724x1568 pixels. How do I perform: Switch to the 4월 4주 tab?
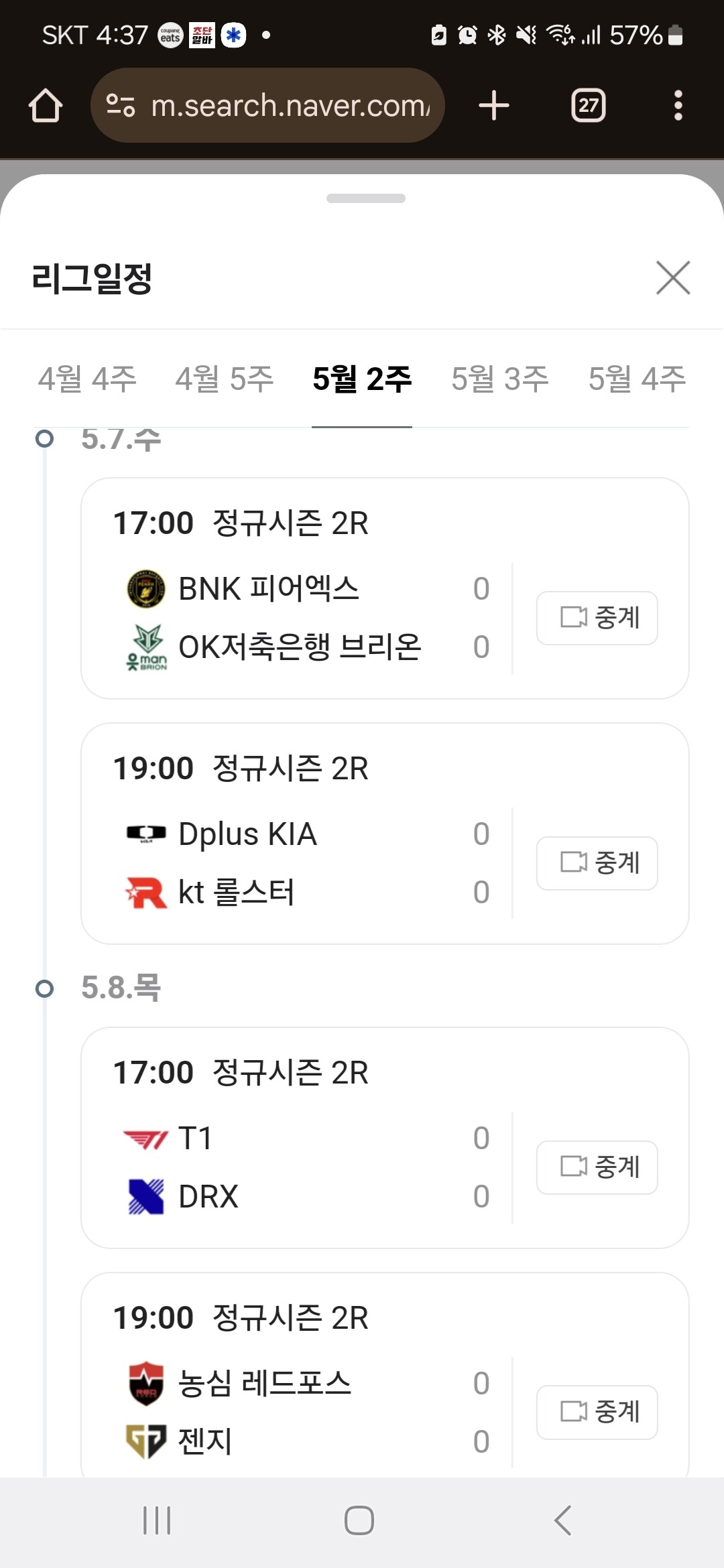point(87,379)
